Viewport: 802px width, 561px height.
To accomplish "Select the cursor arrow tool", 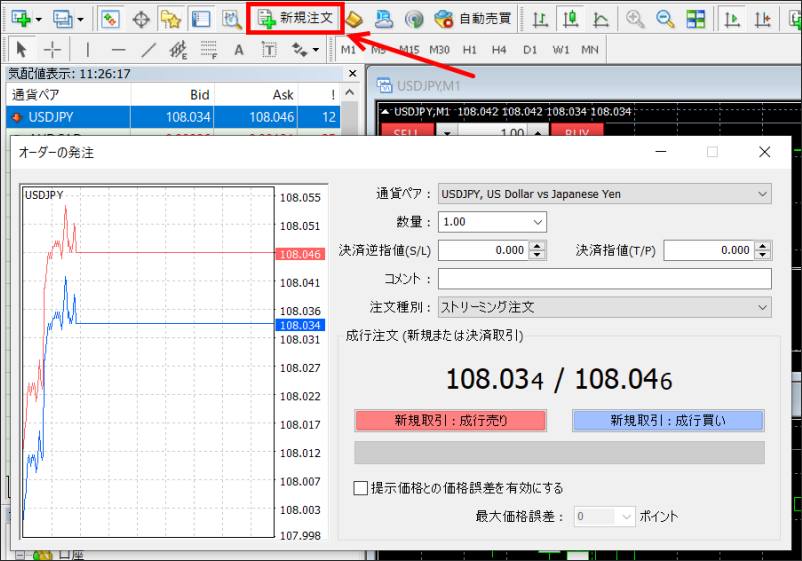I will 21,50.
